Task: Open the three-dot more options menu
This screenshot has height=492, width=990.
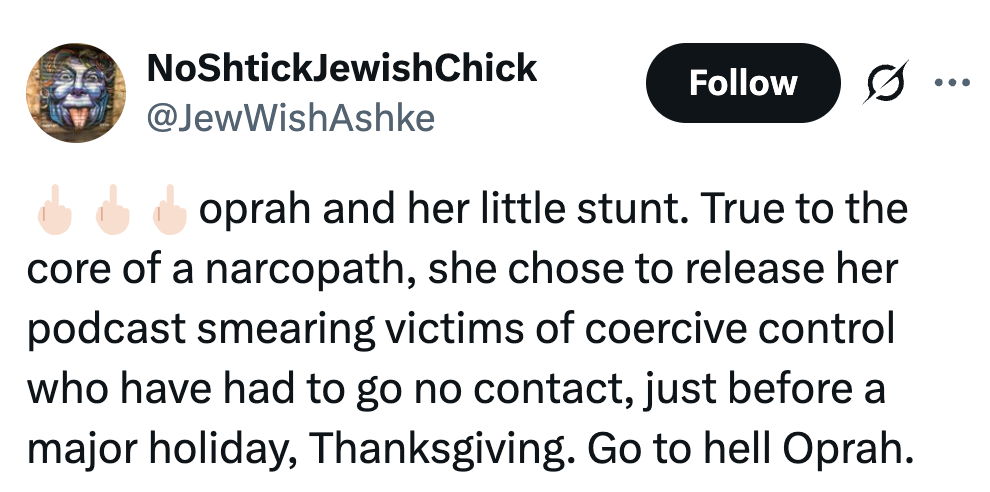Action: (951, 82)
